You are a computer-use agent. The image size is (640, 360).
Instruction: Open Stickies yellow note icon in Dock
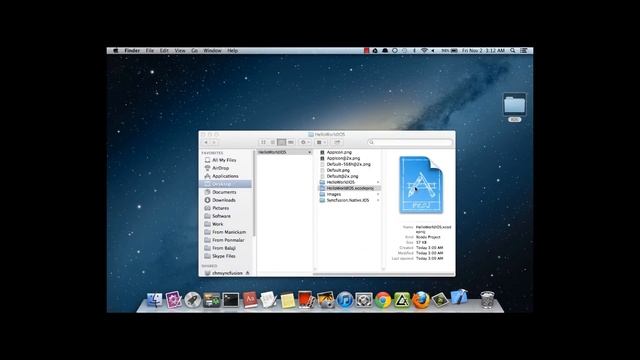[288, 301]
